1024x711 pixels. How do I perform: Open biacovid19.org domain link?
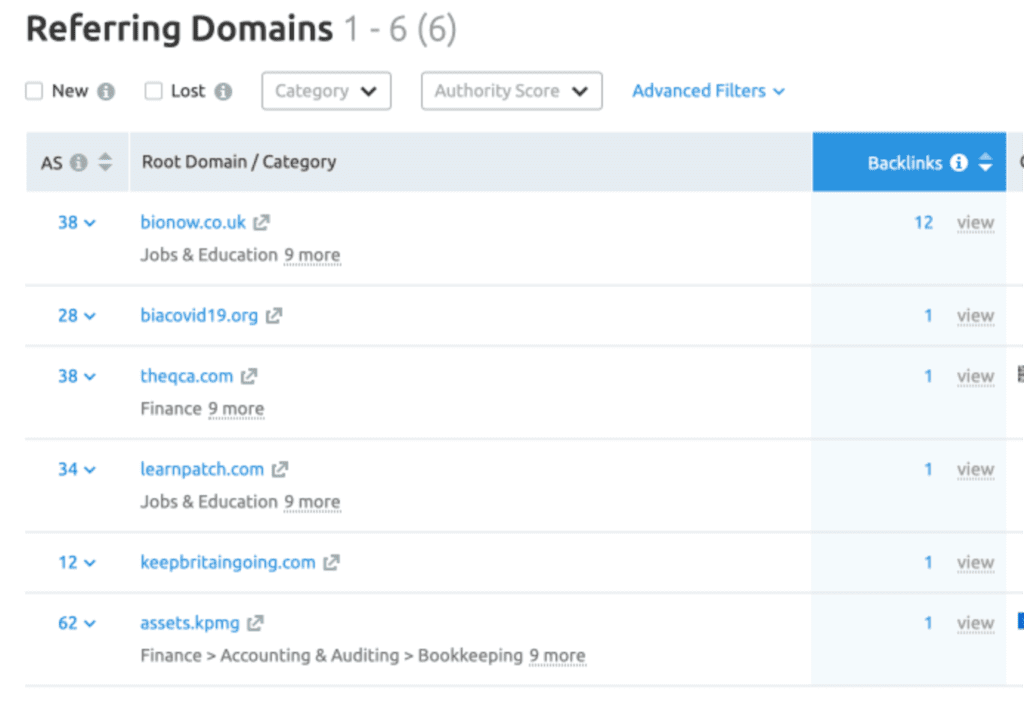[199, 316]
